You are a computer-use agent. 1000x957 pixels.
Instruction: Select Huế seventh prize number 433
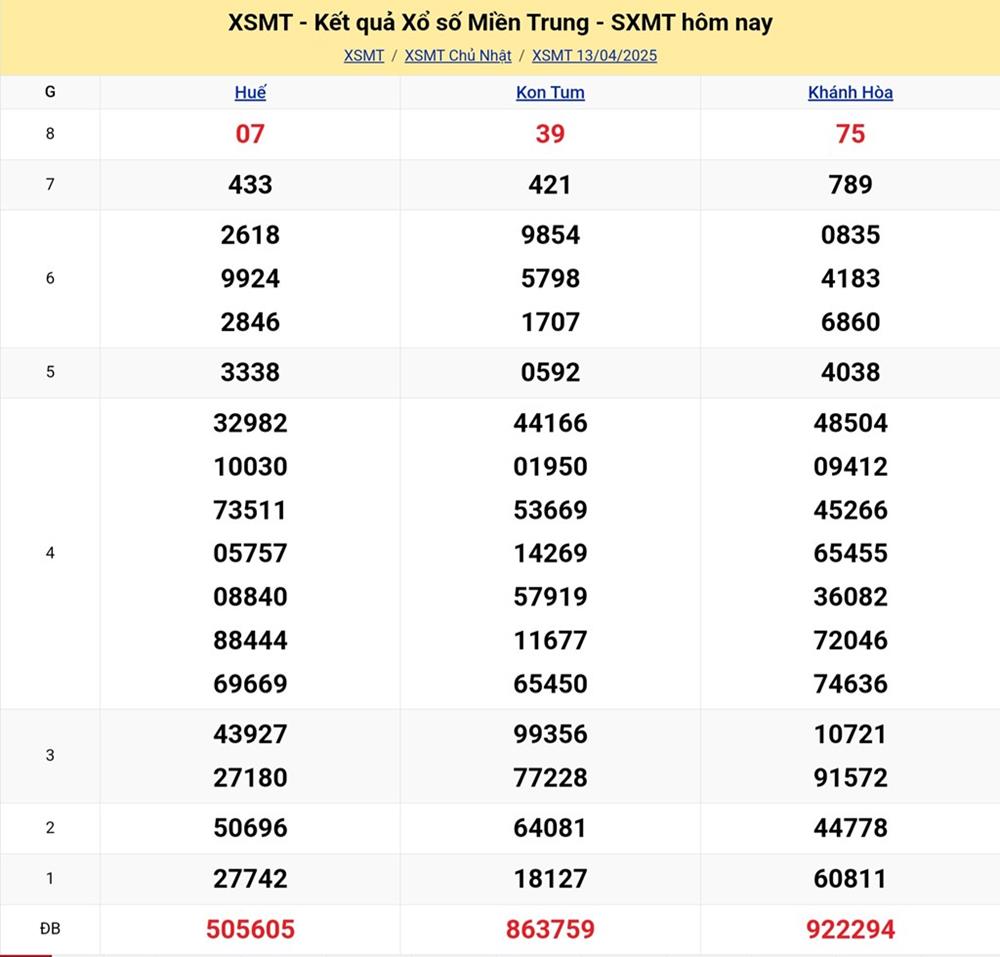(x=250, y=185)
